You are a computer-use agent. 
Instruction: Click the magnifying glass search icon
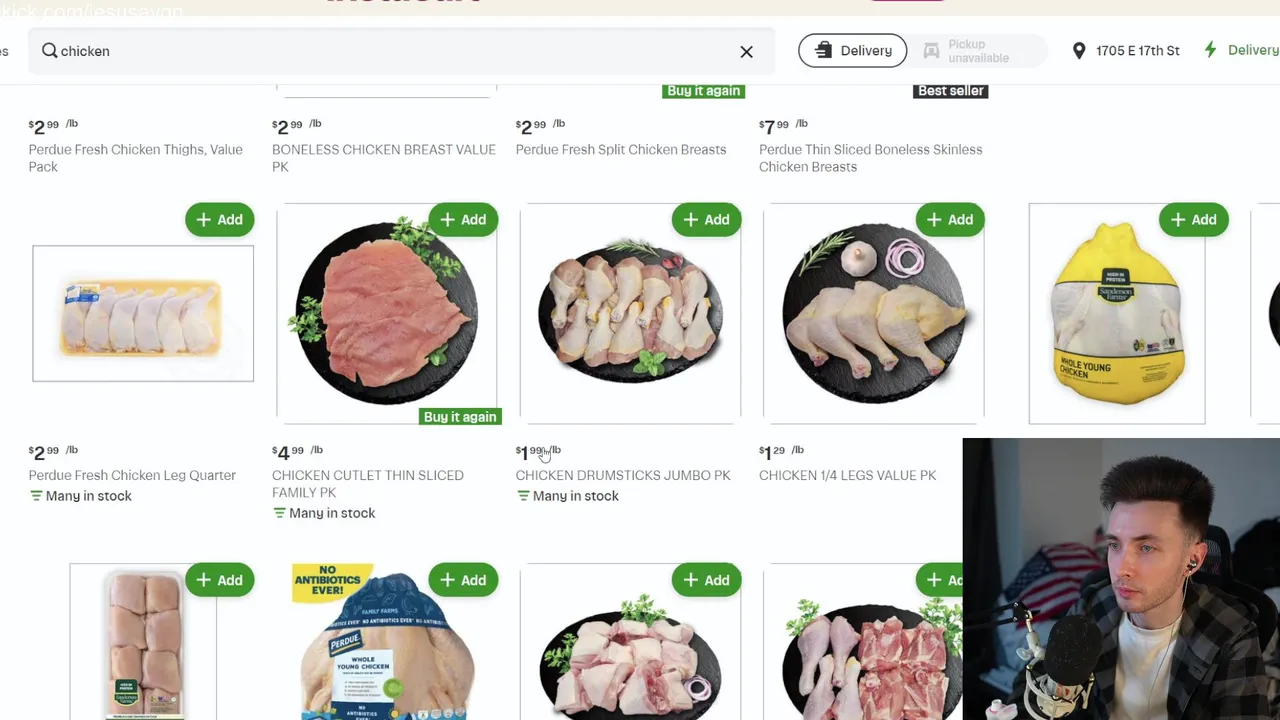(49, 51)
